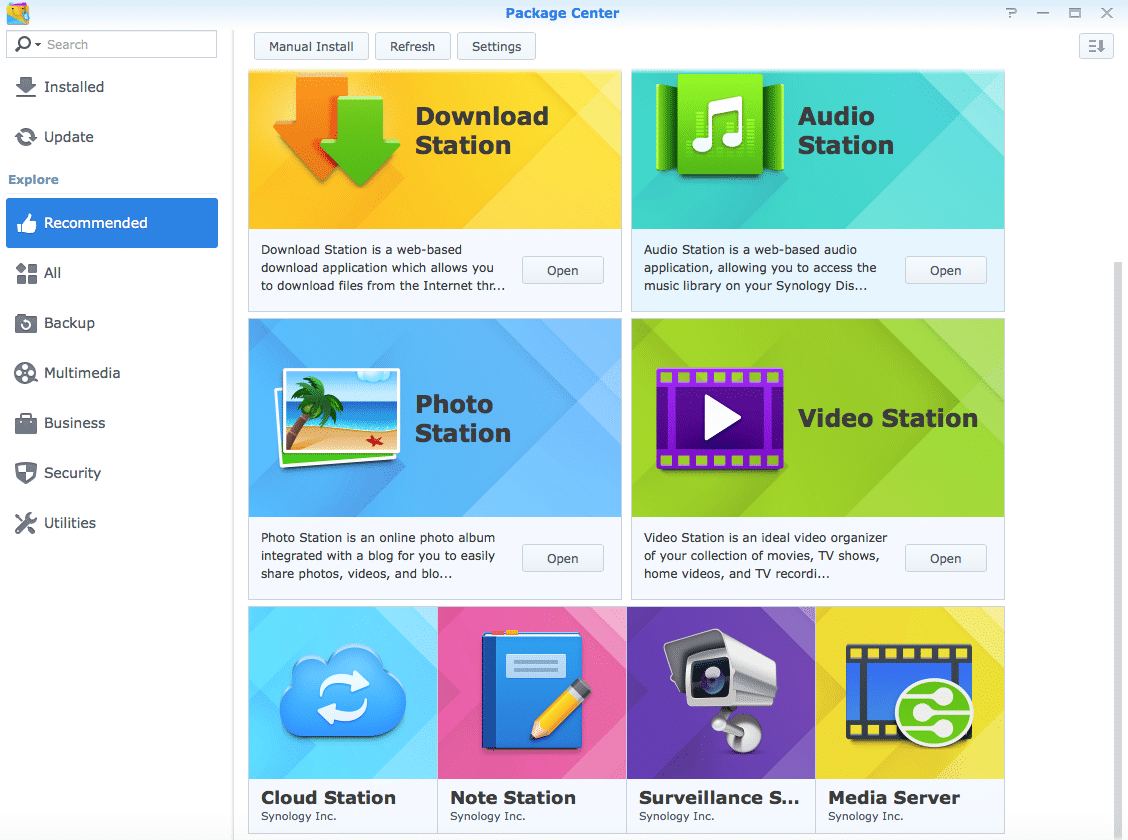Click the Video Station description text
Viewport: 1128px width, 840px height.
click(x=765, y=556)
